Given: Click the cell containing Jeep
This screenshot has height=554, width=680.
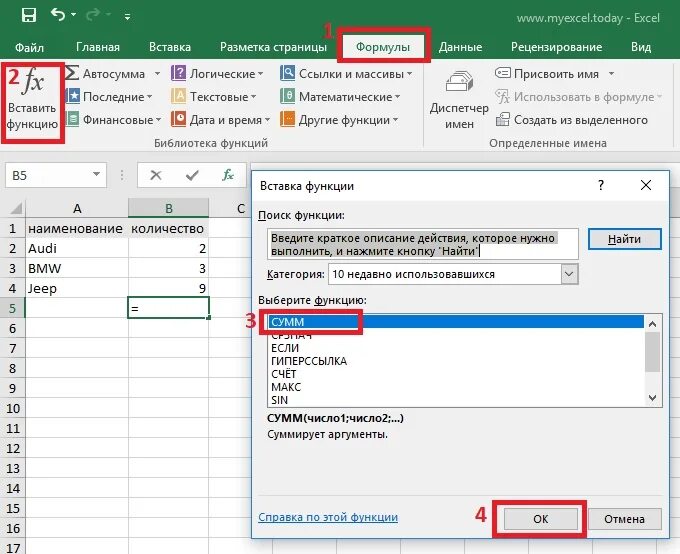Looking at the screenshot, I should [x=77, y=288].
